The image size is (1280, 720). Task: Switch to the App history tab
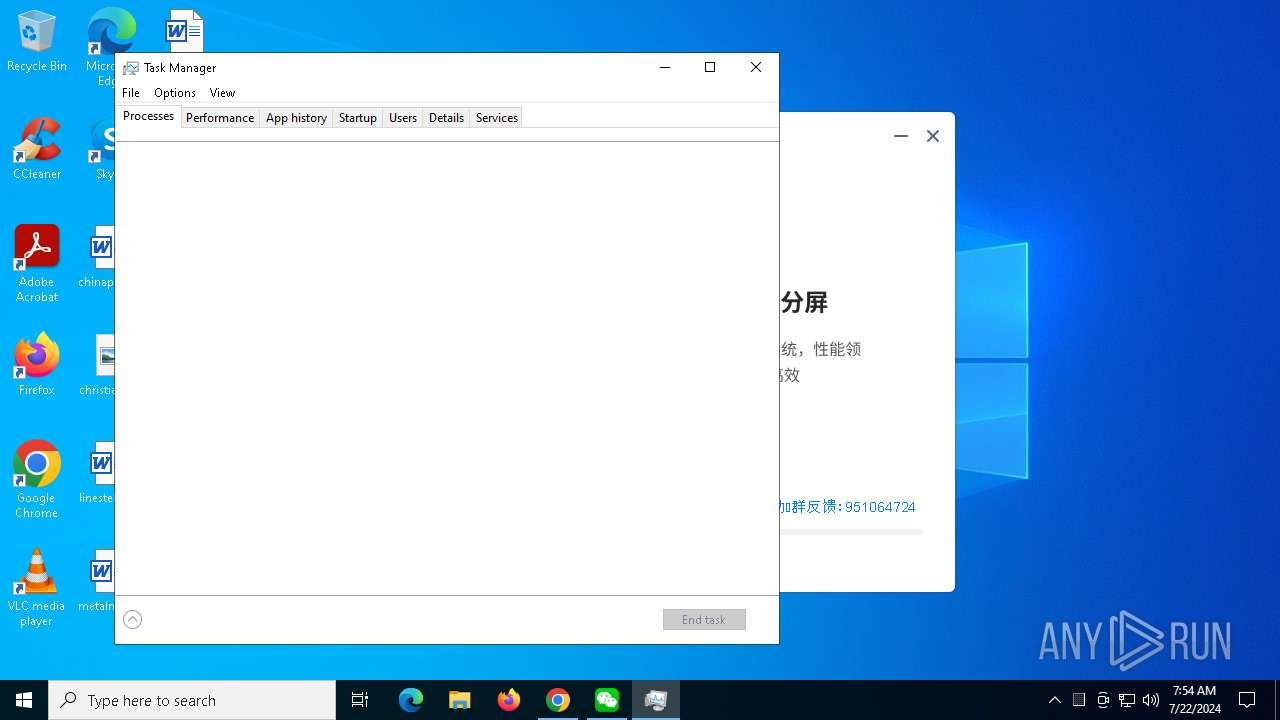pos(296,117)
